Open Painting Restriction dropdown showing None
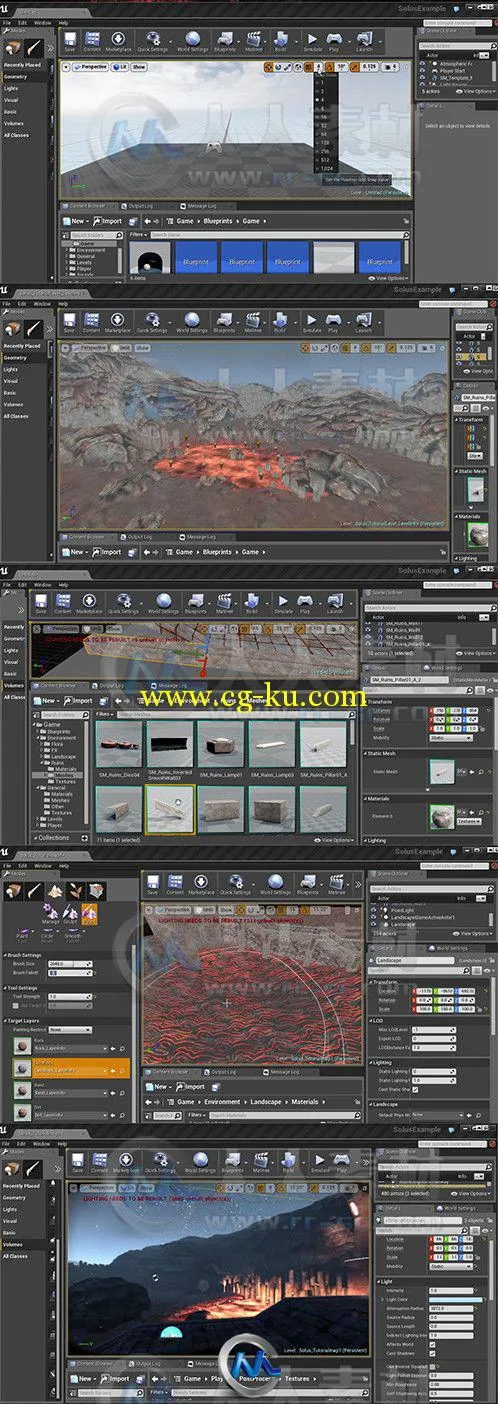Viewport: 498px width, 1404px height. coord(69,1029)
